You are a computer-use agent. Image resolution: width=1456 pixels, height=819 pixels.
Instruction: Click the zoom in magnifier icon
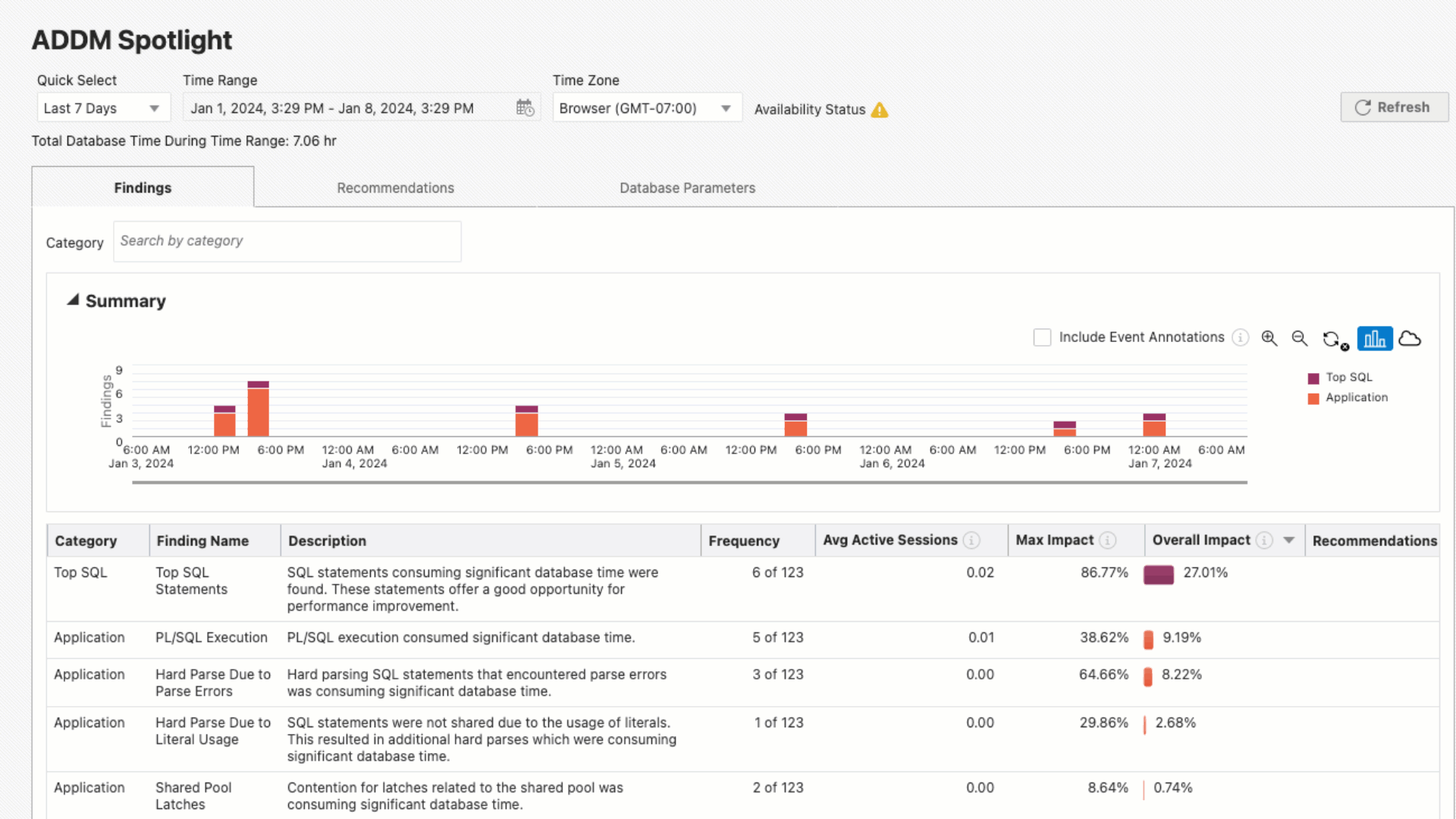[x=1269, y=338]
